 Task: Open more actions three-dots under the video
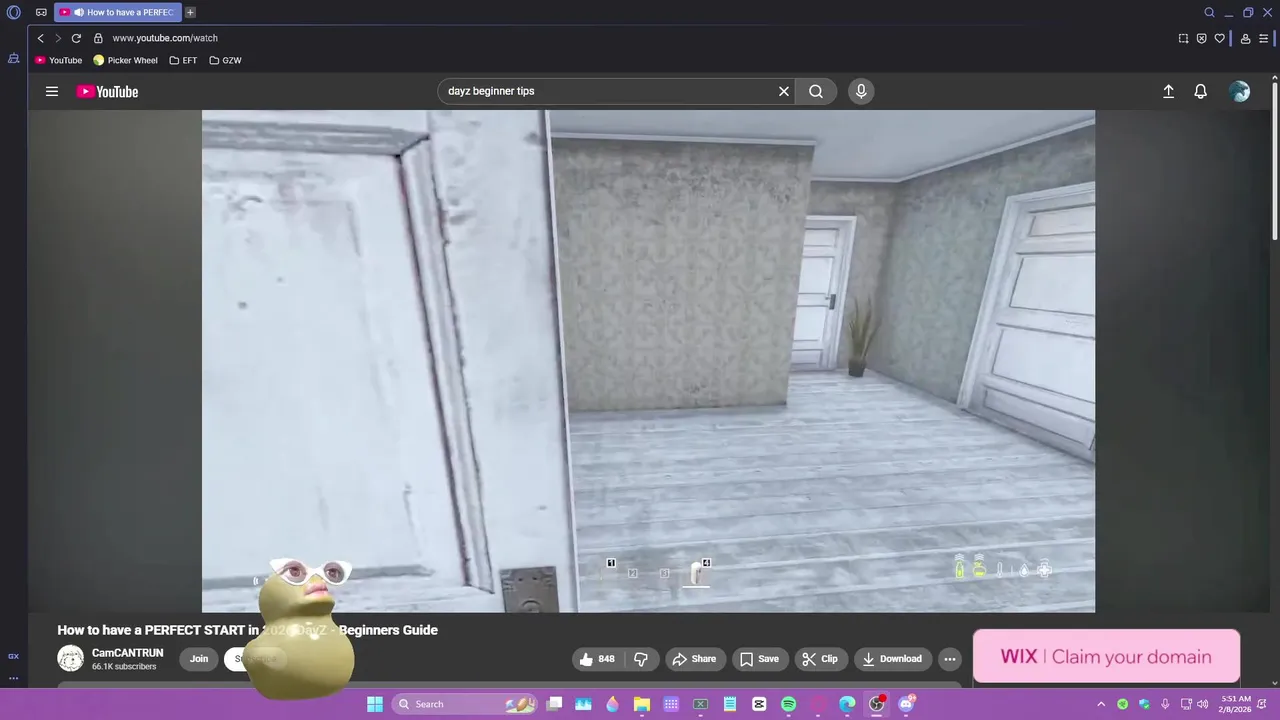950,658
